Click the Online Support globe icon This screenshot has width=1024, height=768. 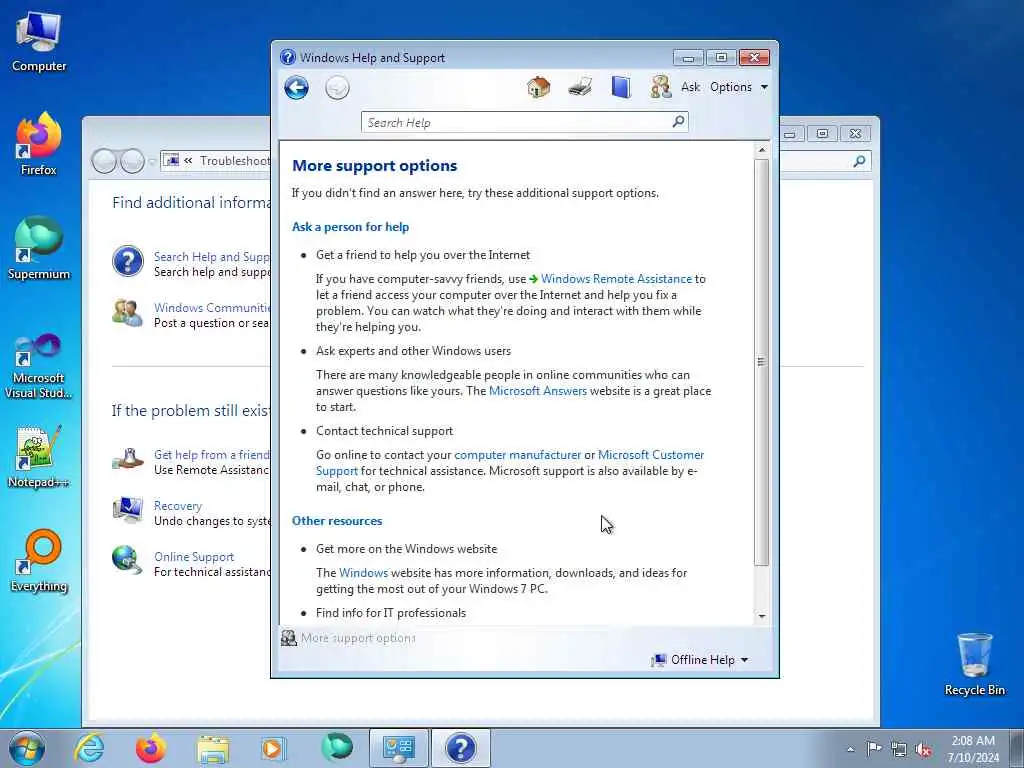point(127,561)
